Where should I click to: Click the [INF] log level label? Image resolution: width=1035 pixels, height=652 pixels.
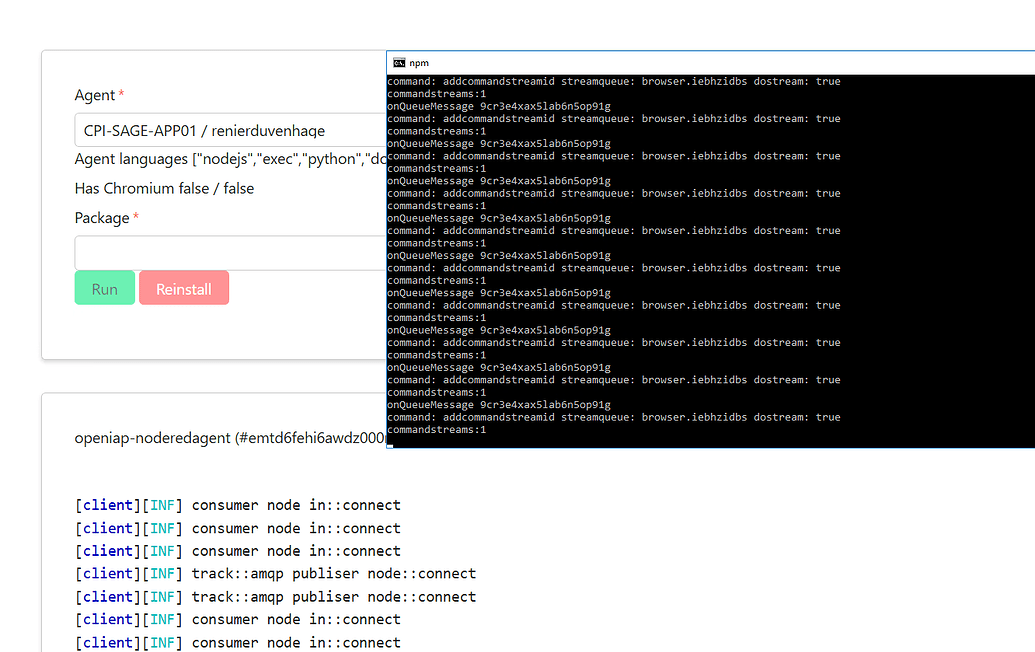[x=162, y=505]
